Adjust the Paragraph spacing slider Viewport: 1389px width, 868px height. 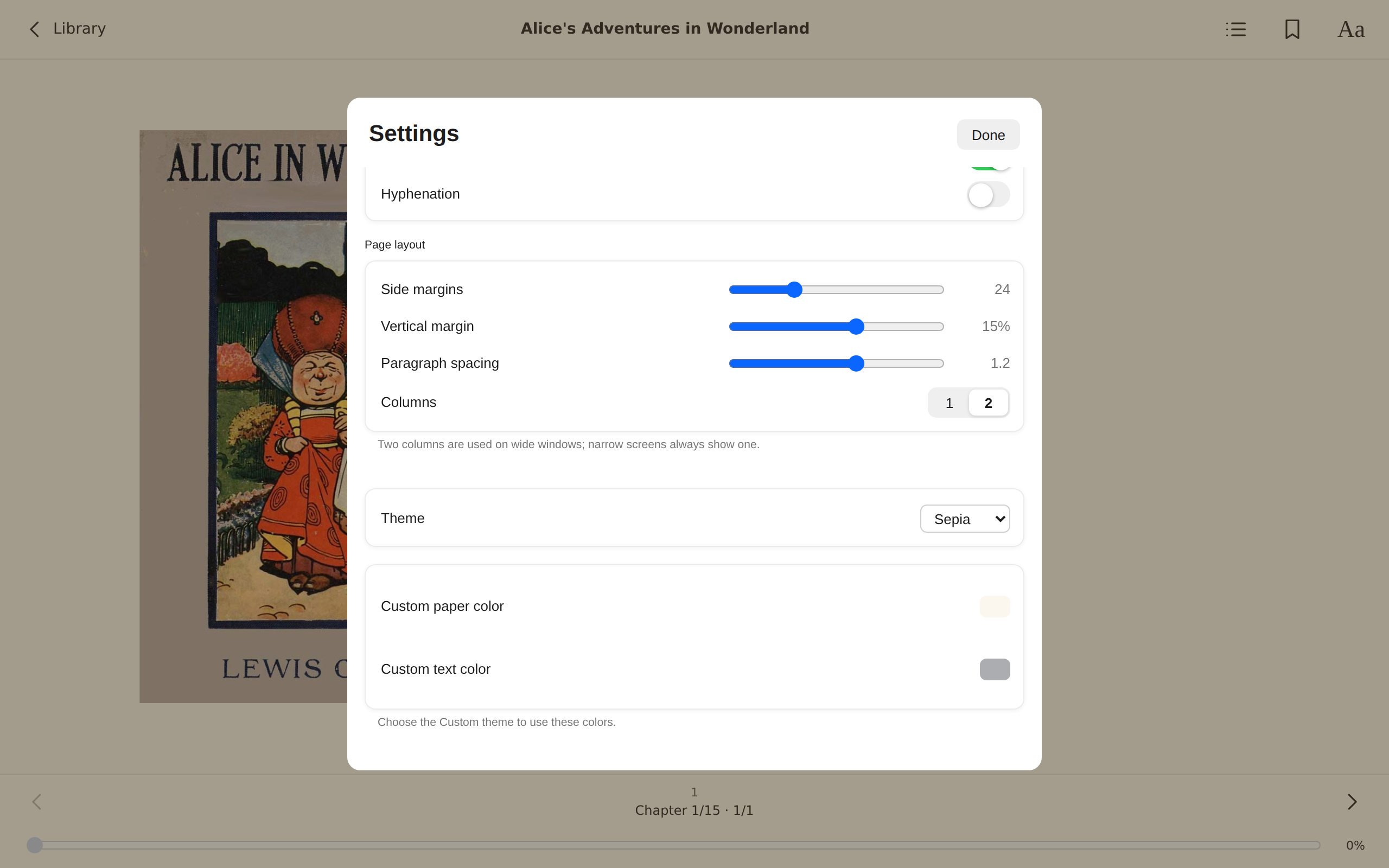click(x=836, y=363)
